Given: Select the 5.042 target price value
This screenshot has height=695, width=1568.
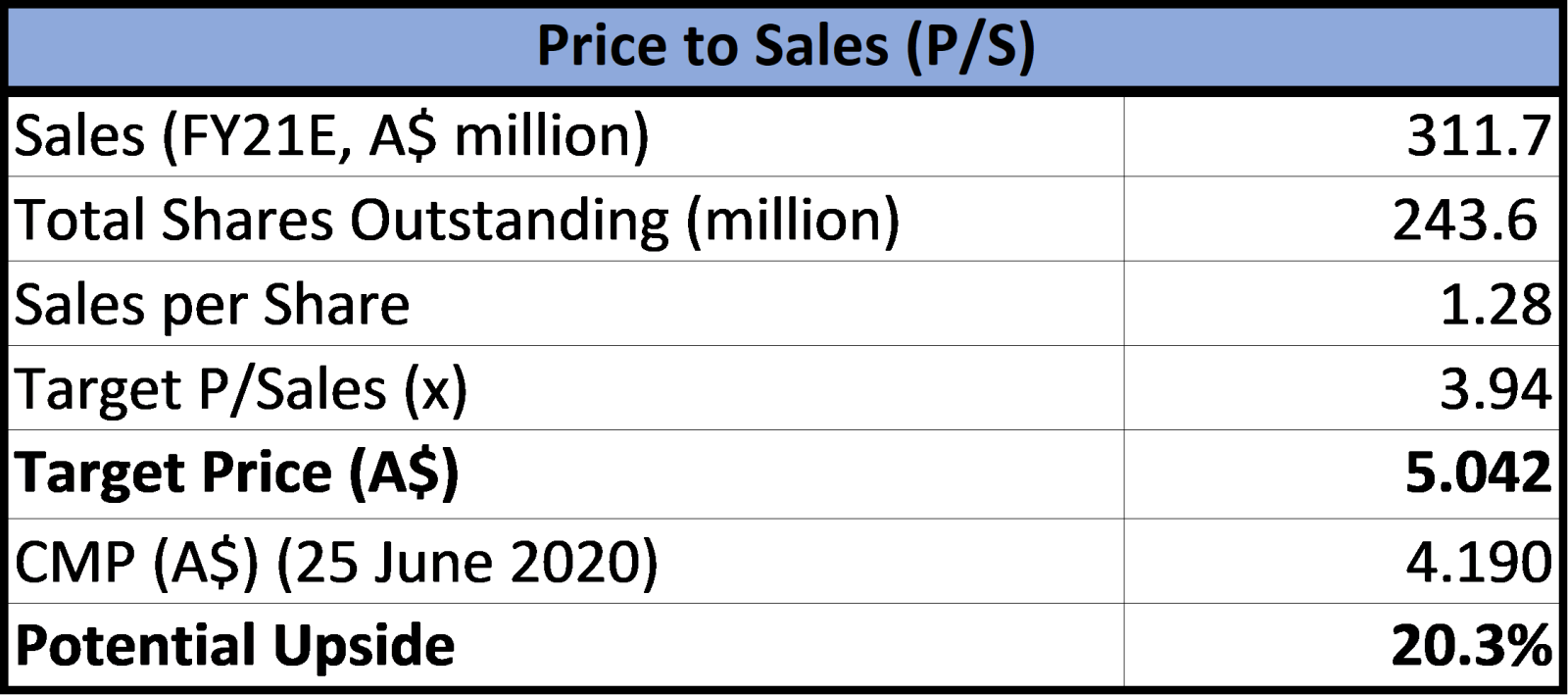Looking at the screenshot, I should 1341,473.
